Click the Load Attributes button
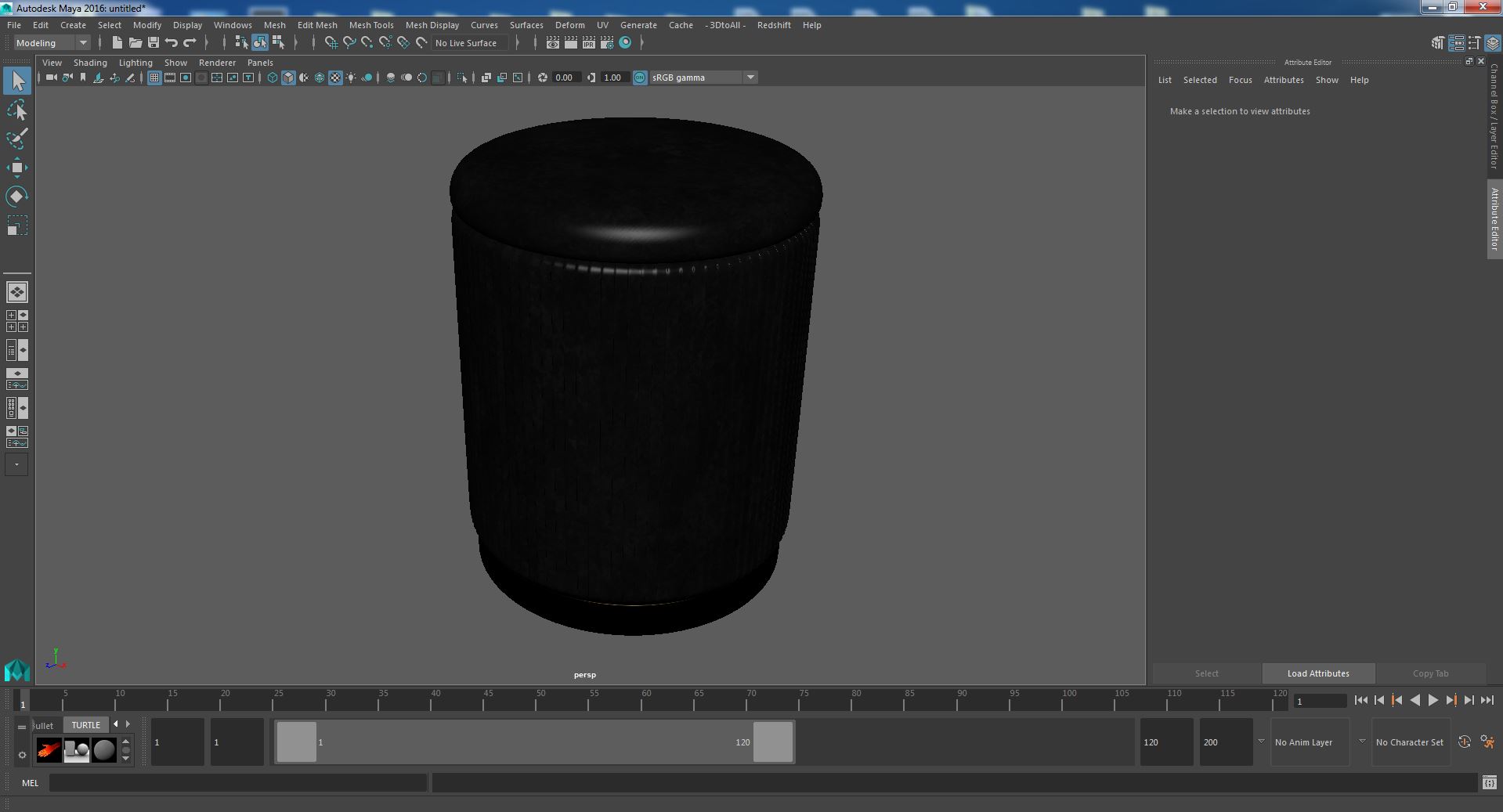The height and width of the screenshot is (812, 1503). point(1318,673)
